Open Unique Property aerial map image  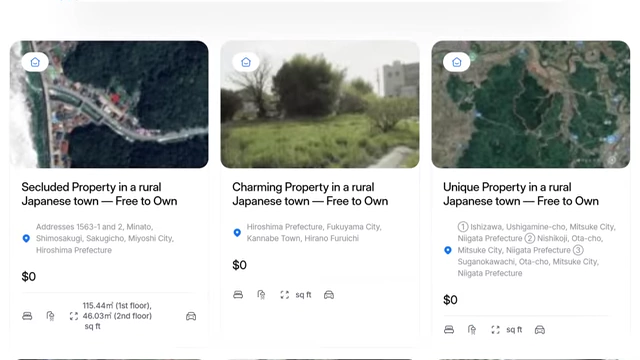pos(531,104)
